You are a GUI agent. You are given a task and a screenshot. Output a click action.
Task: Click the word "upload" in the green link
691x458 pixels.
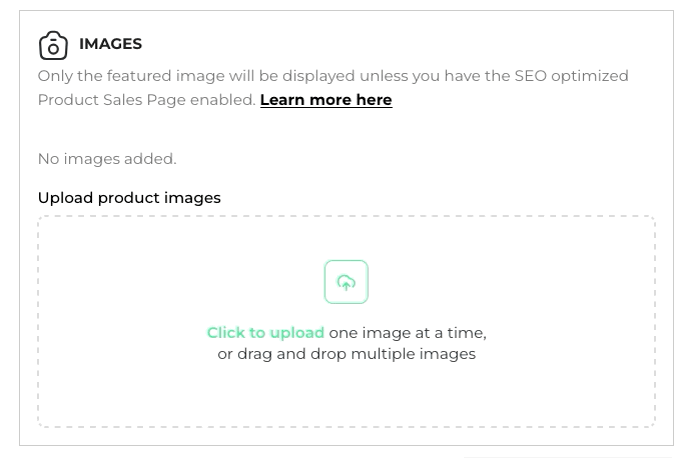(x=297, y=333)
